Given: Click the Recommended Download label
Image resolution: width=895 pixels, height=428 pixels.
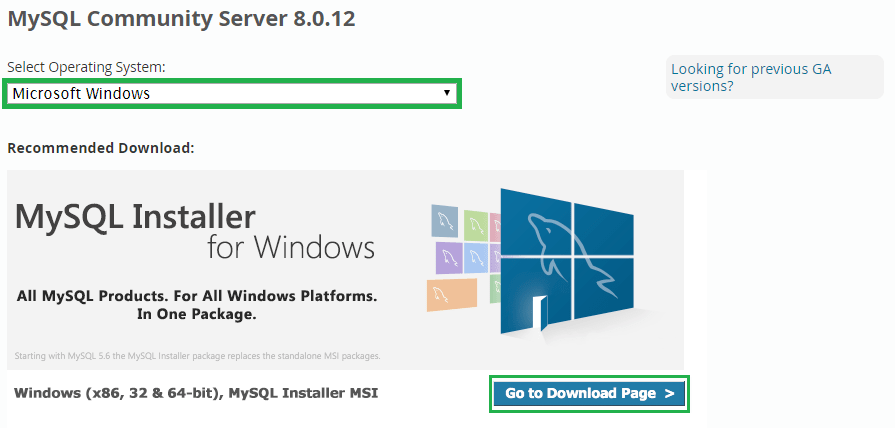Looking at the screenshot, I should click(x=100, y=148).
